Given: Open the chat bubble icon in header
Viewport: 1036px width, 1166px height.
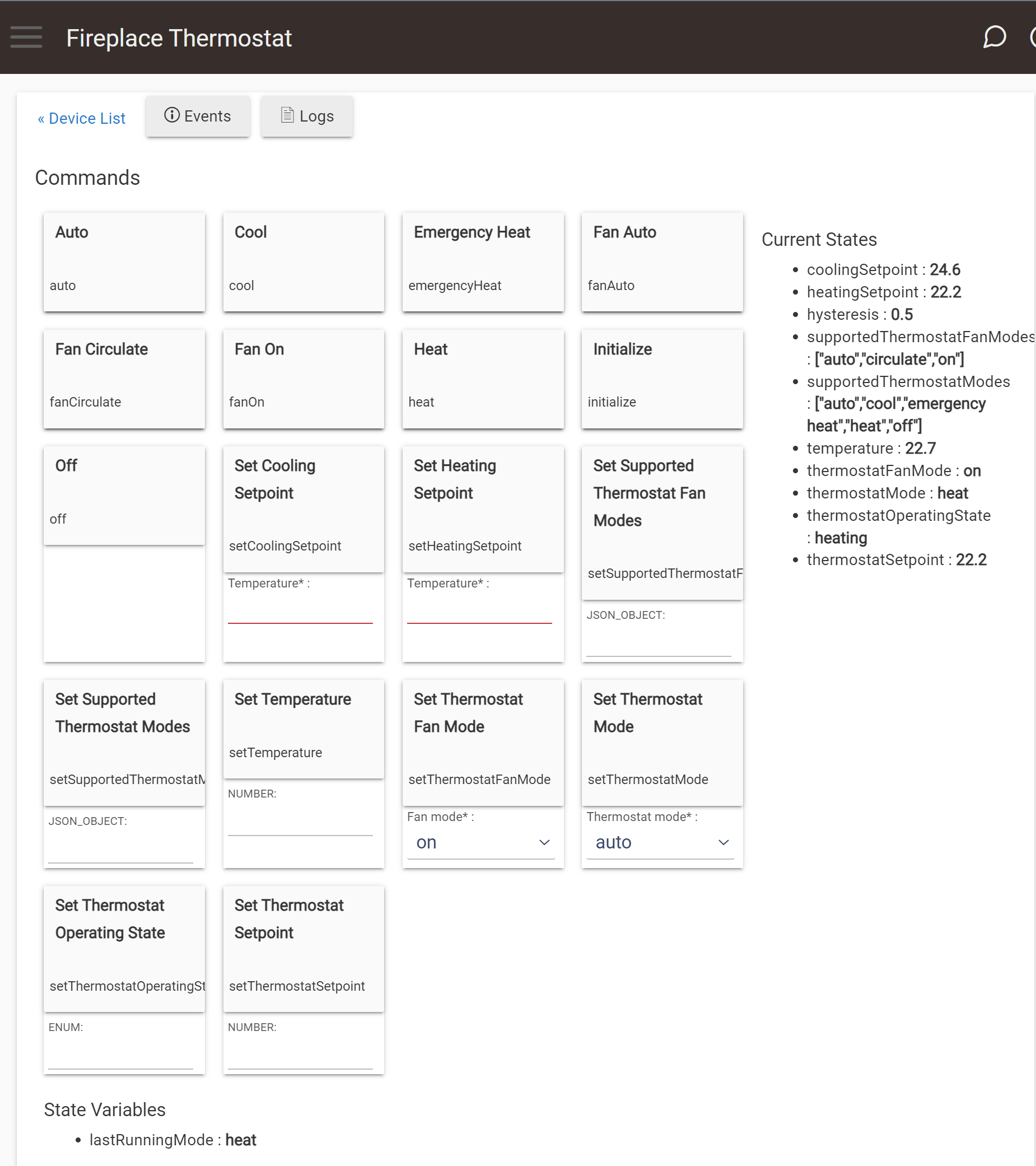Looking at the screenshot, I should coord(995,37).
